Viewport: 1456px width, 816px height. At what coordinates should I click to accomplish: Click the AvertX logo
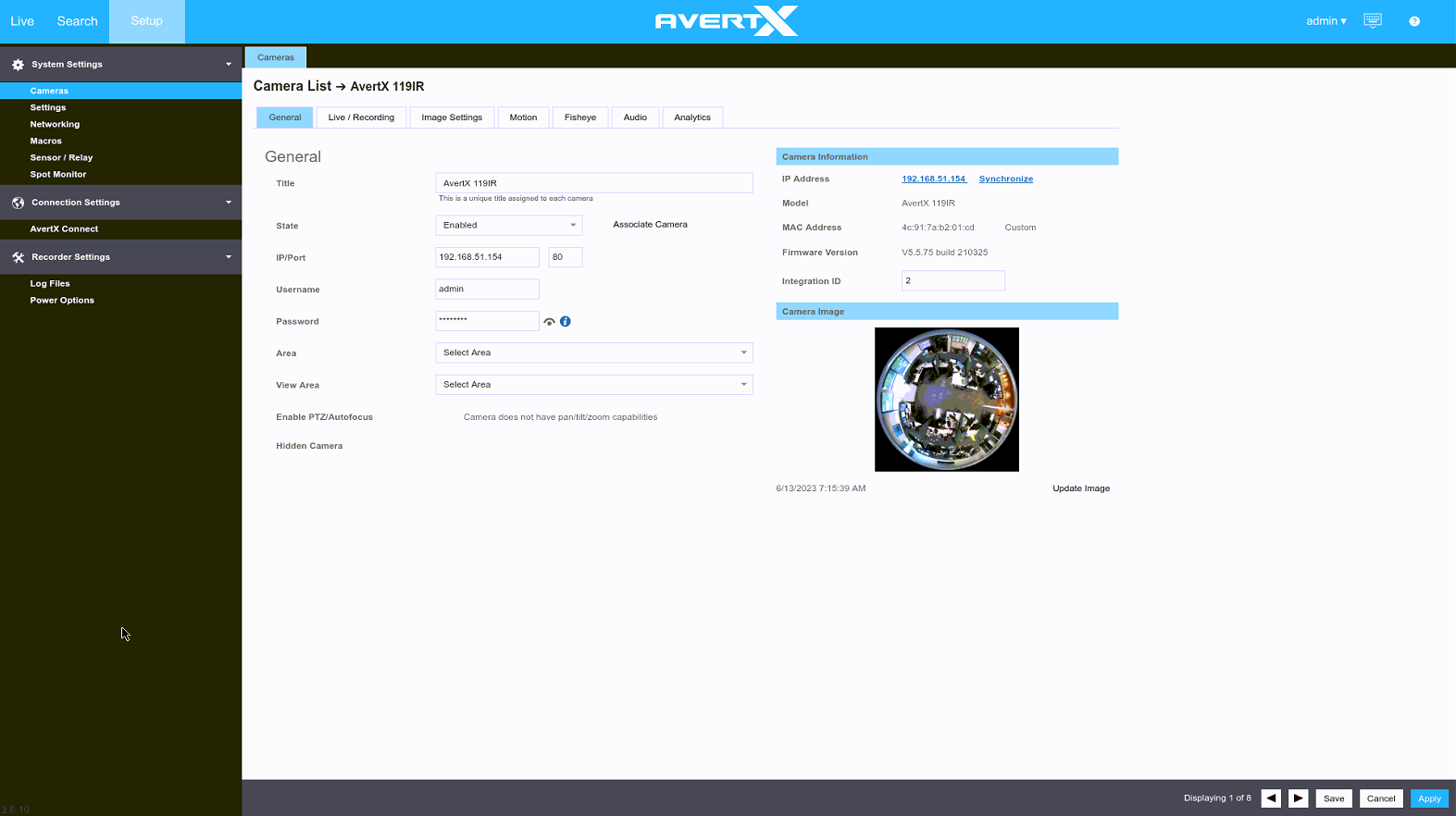click(x=727, y=20)
